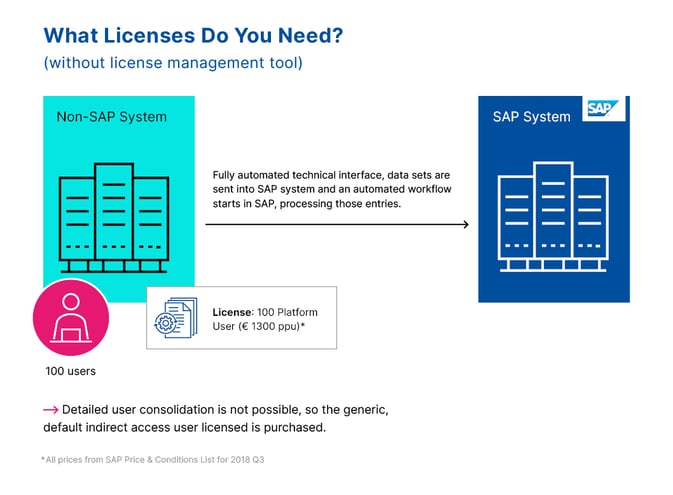Click the '(without license management tool)' subtitle
673x495 pixels.
pos(173,63)
